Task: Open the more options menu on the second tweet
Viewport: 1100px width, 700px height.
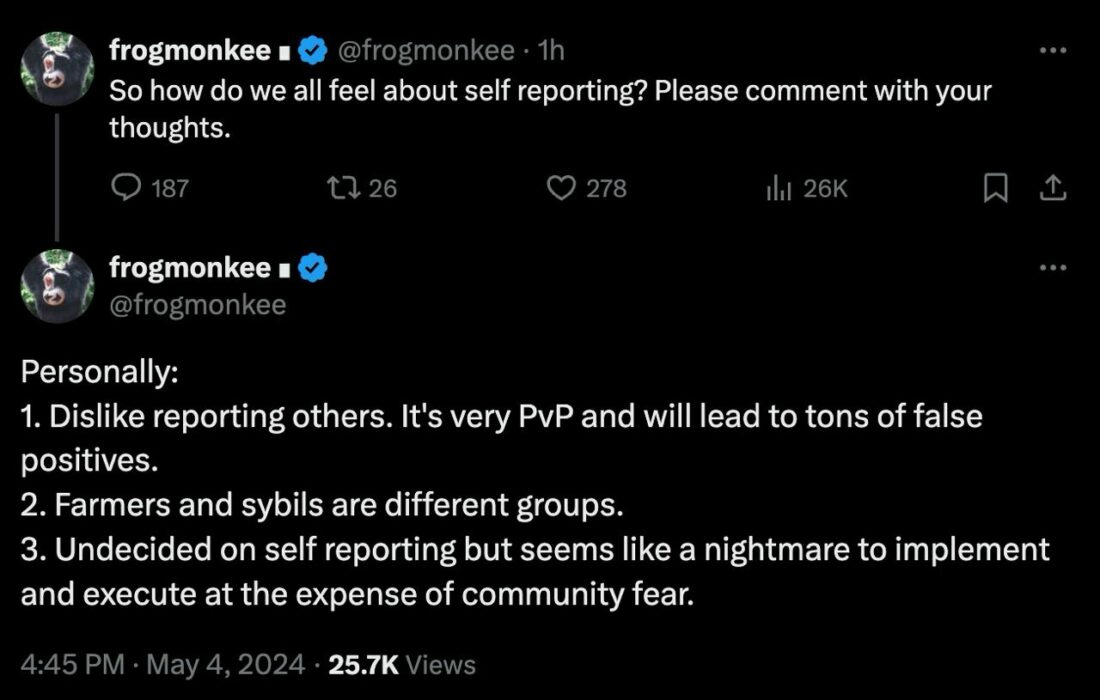Action: (1053, 267)
